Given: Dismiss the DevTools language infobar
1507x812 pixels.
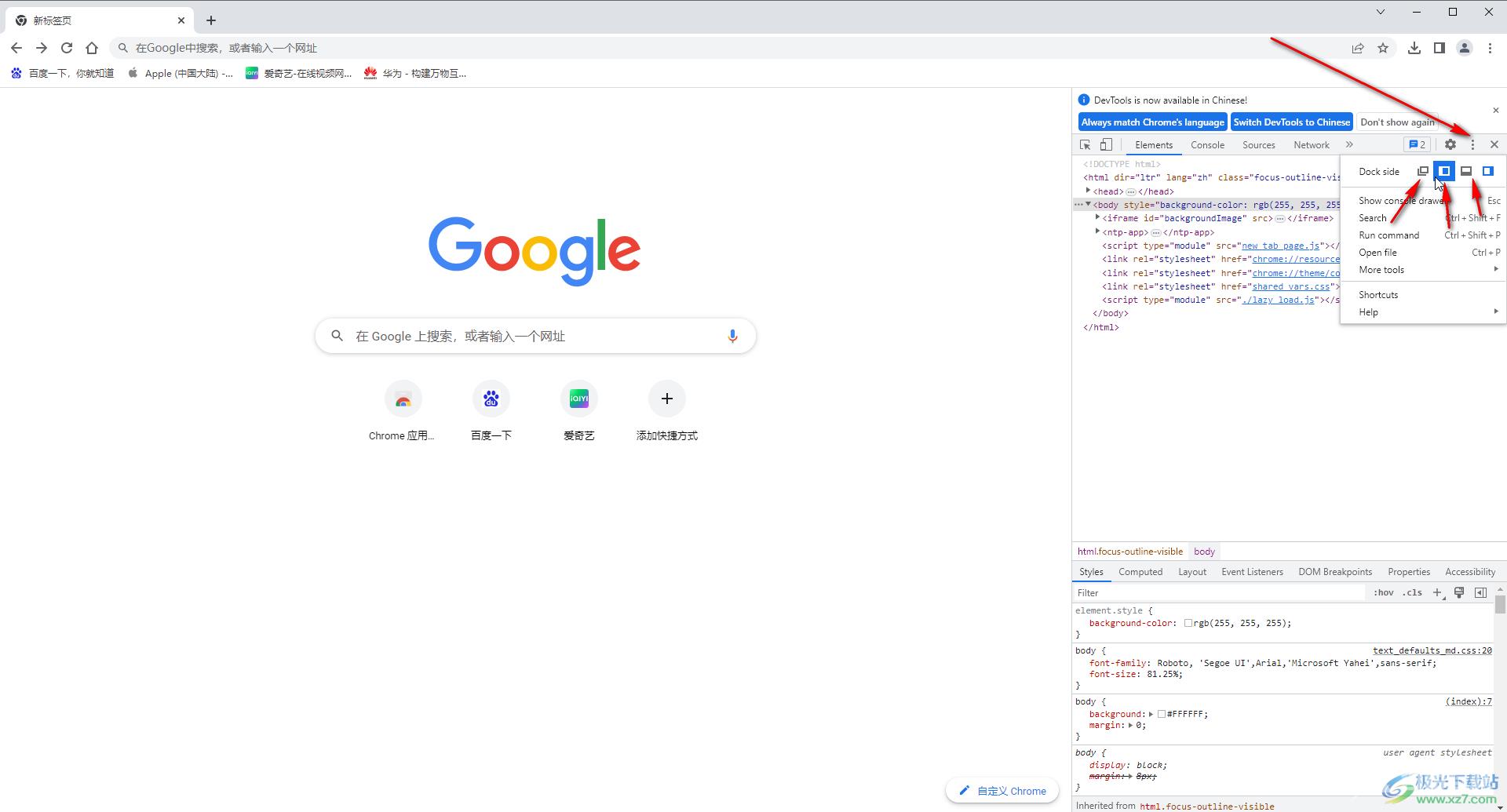Looking at the screenshot, I should 1495,111.
